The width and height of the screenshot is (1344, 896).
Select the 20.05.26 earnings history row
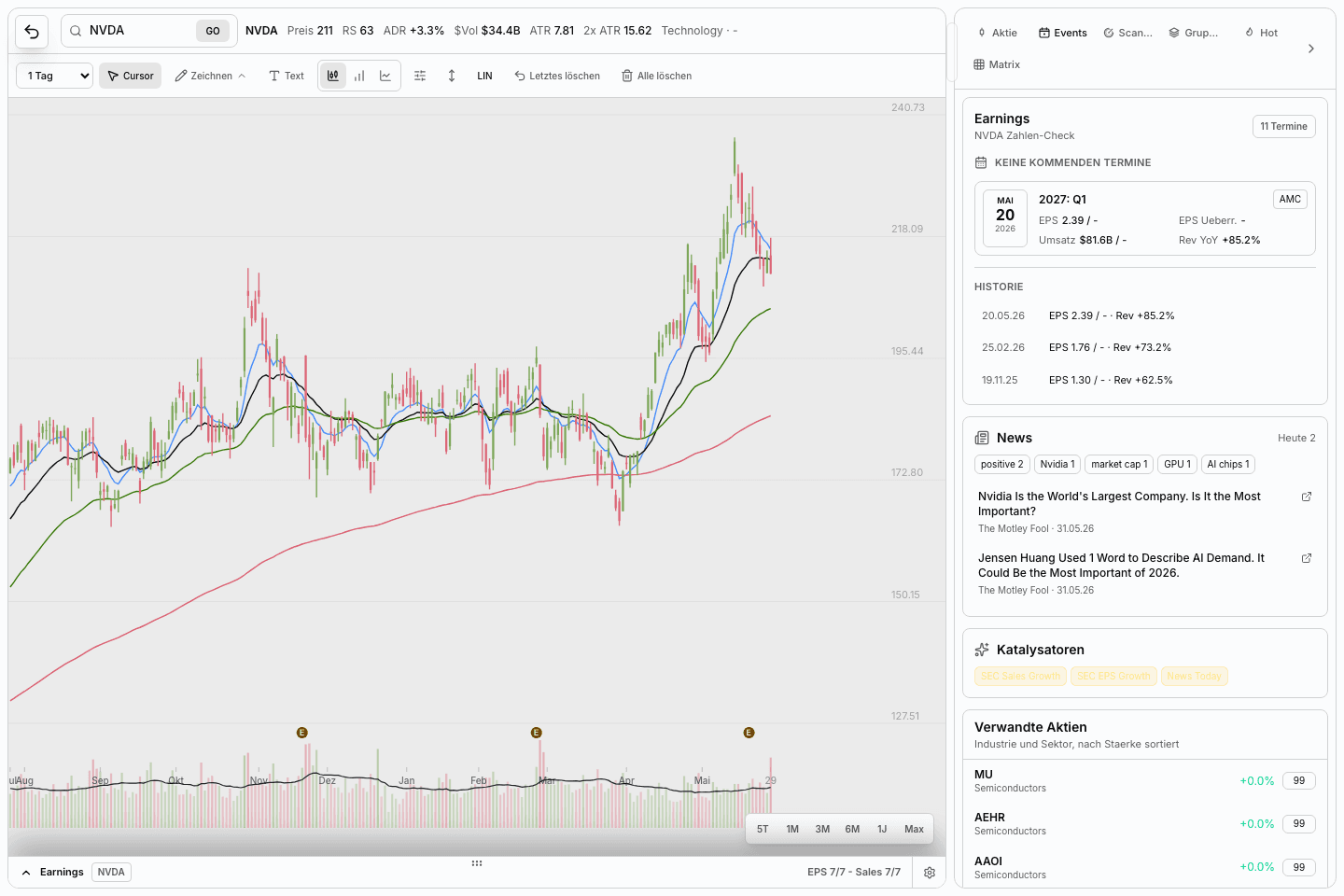click(1145, 315)
